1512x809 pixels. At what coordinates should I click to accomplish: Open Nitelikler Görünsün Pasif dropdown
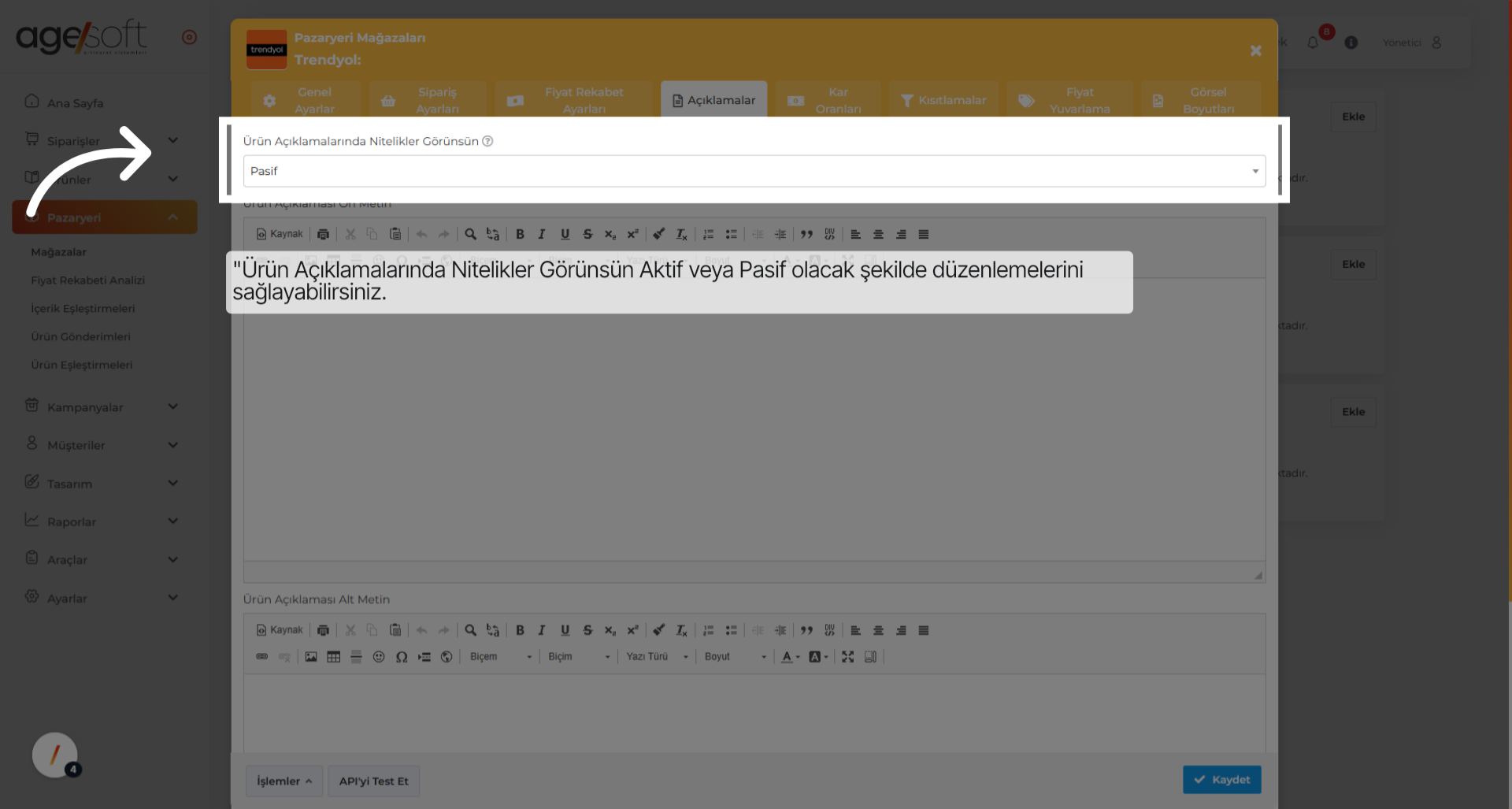point(754,171)
